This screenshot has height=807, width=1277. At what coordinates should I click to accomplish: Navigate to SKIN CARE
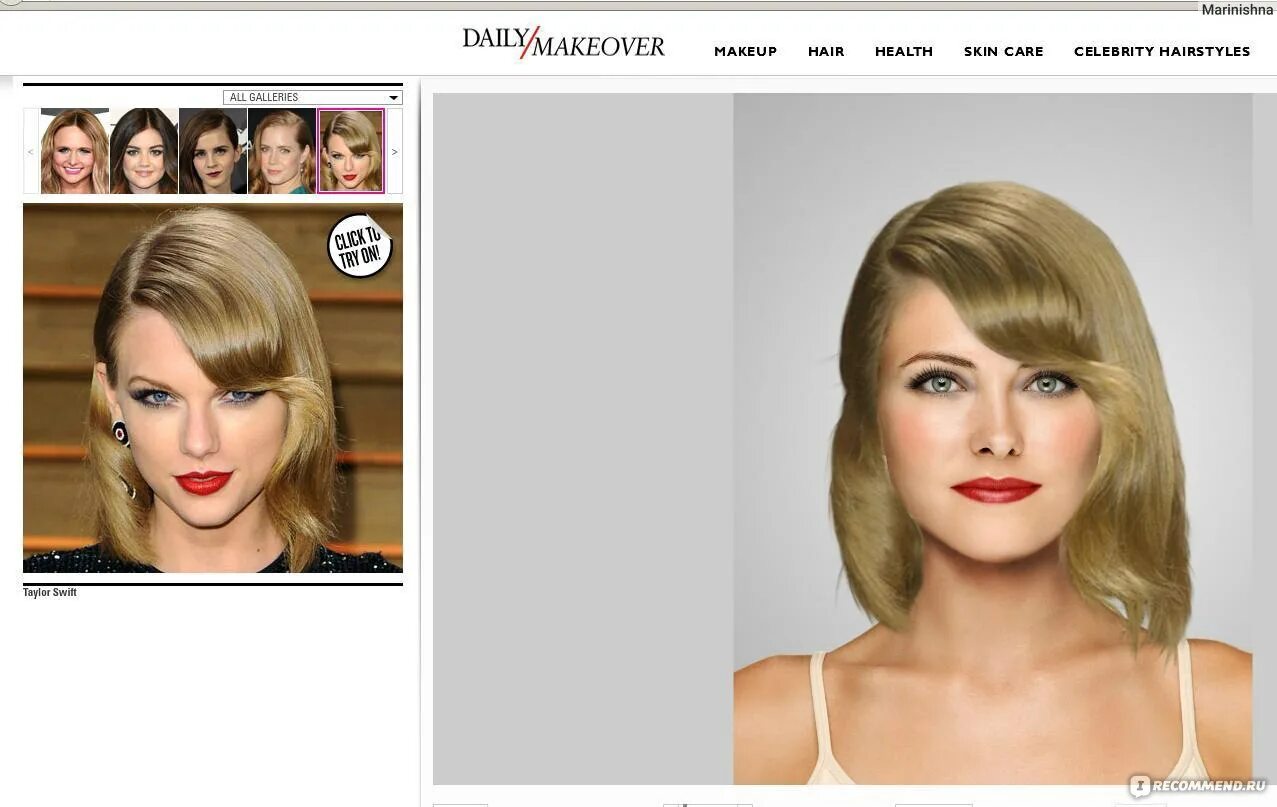click(1003, 51)
